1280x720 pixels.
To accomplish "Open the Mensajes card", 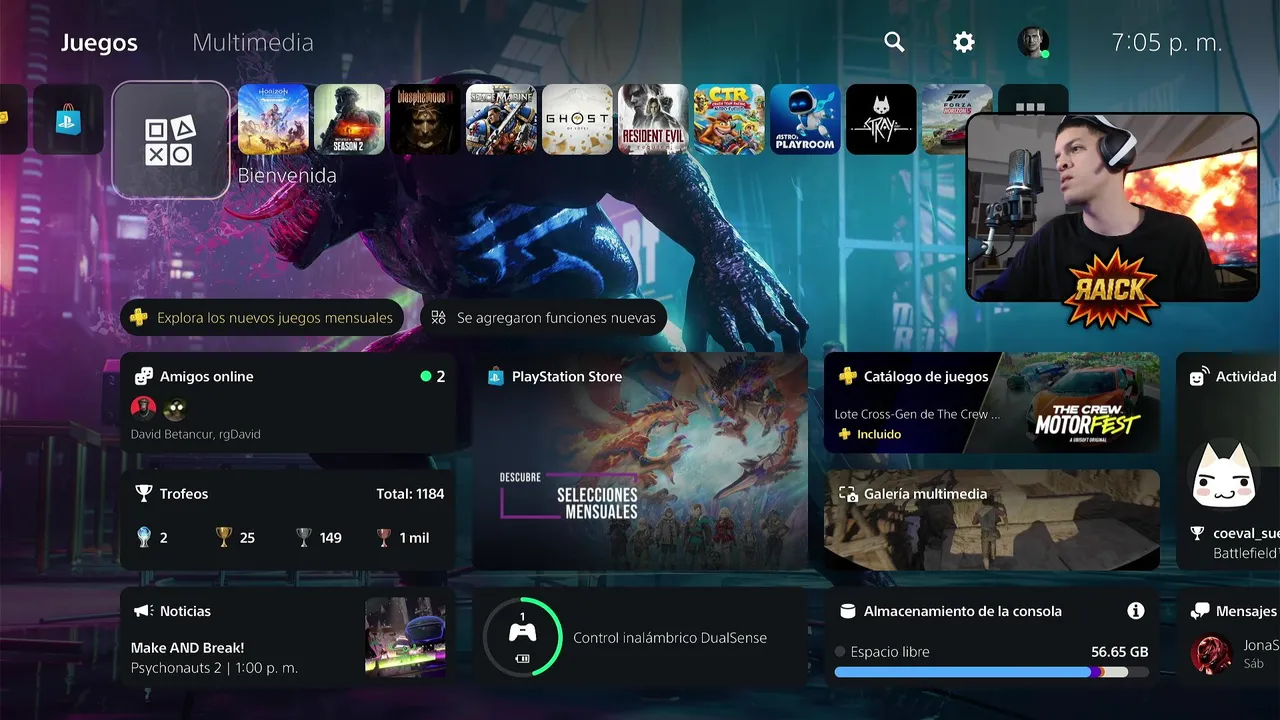I will pyautogui.click(x=1228, y=637).
